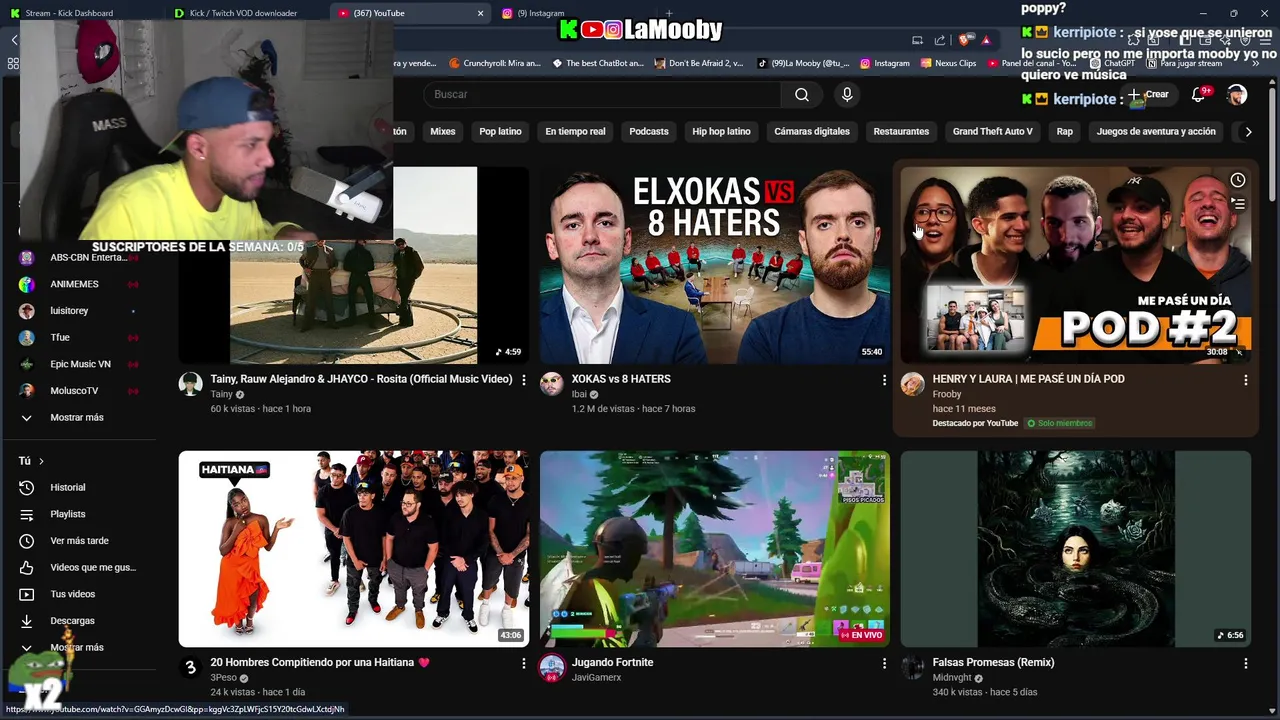Open JaviGamerx channel avatar
Viewport: 1280px width, 720px height.
[552, 668]
